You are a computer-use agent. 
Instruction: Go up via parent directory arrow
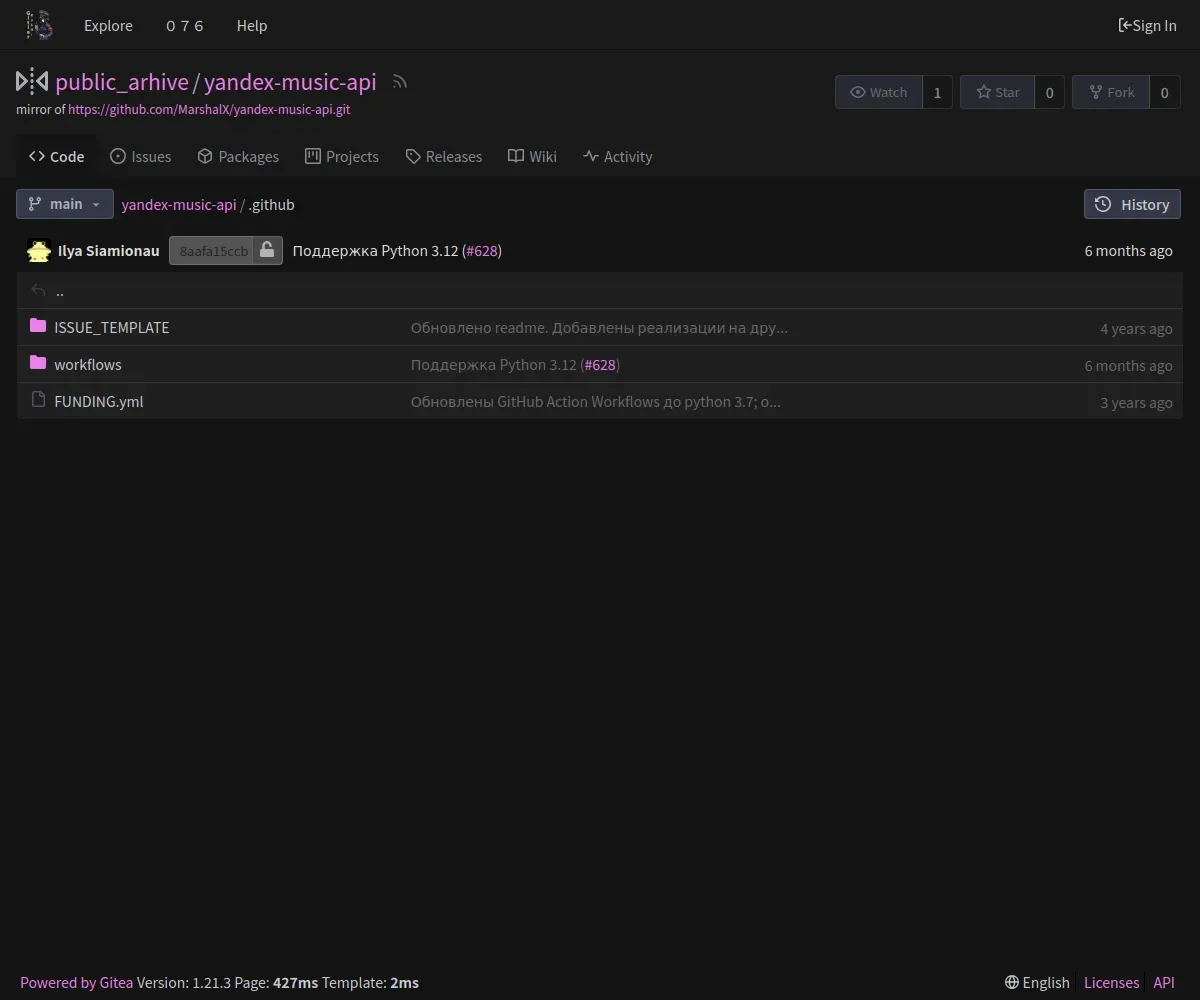coord(38,291)
